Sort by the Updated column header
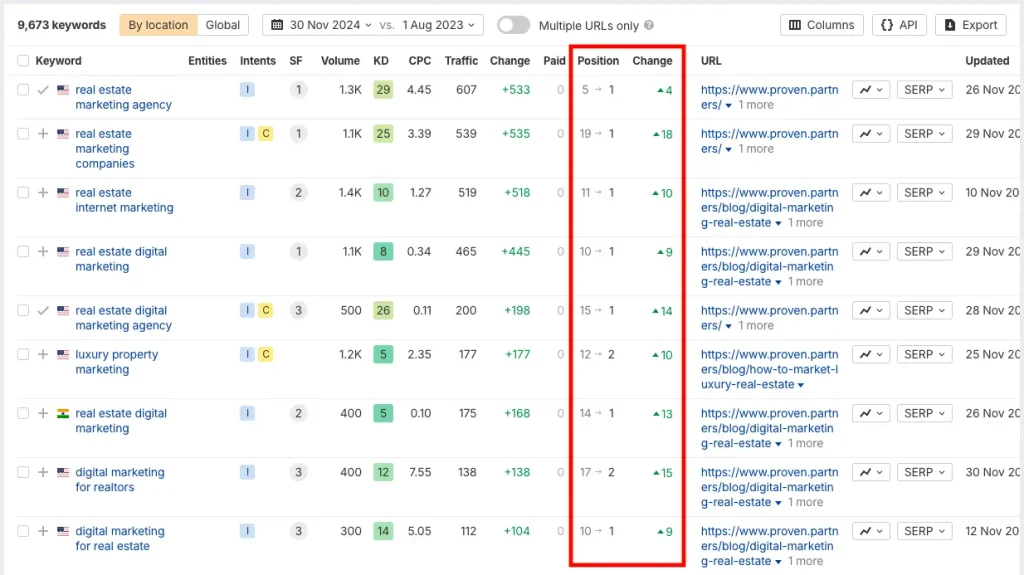Image resolution: width=1024 pixels, height=575 pixels. click(987, 61)
